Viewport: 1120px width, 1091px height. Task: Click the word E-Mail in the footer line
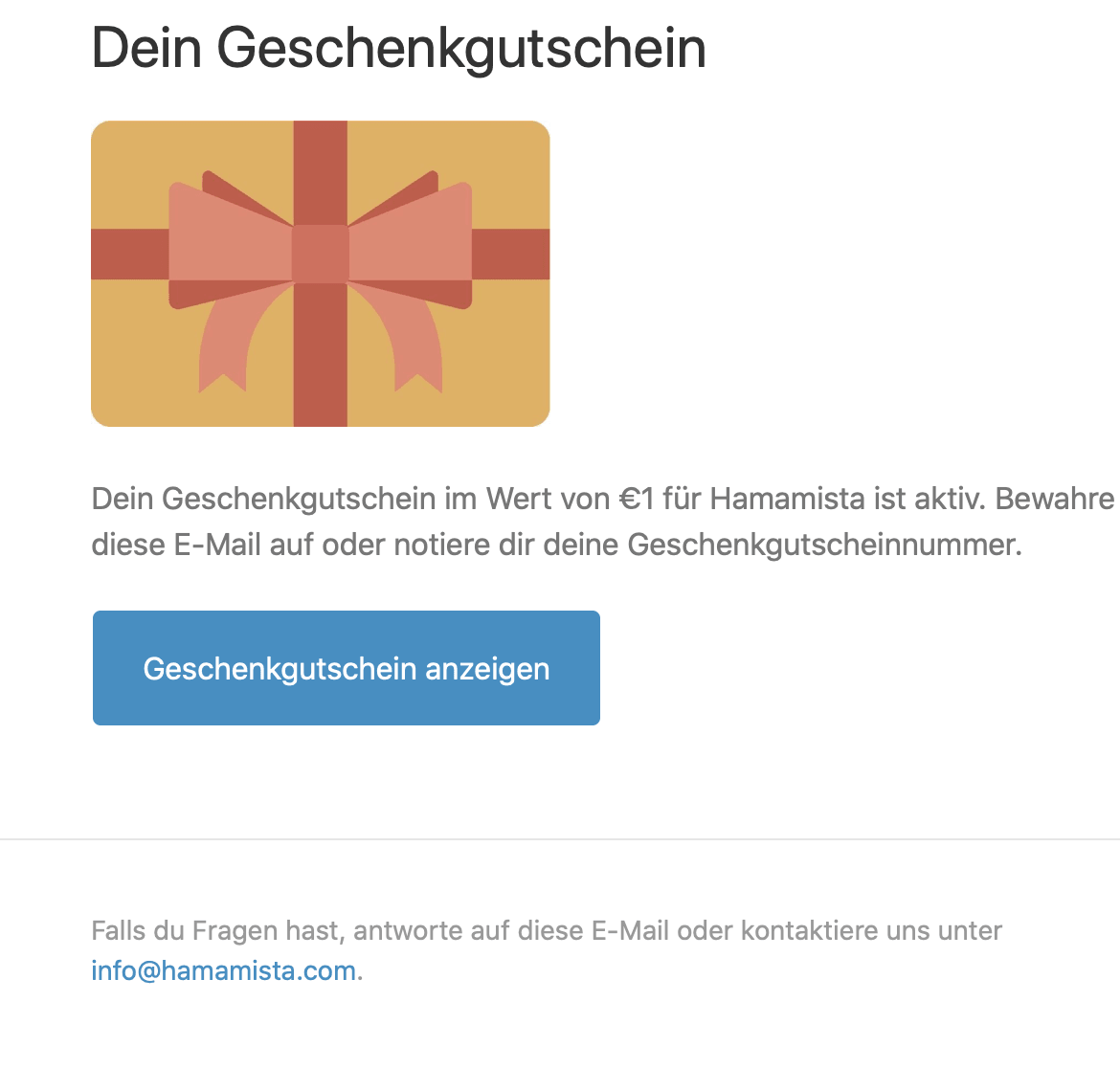(x=630, y=930)
